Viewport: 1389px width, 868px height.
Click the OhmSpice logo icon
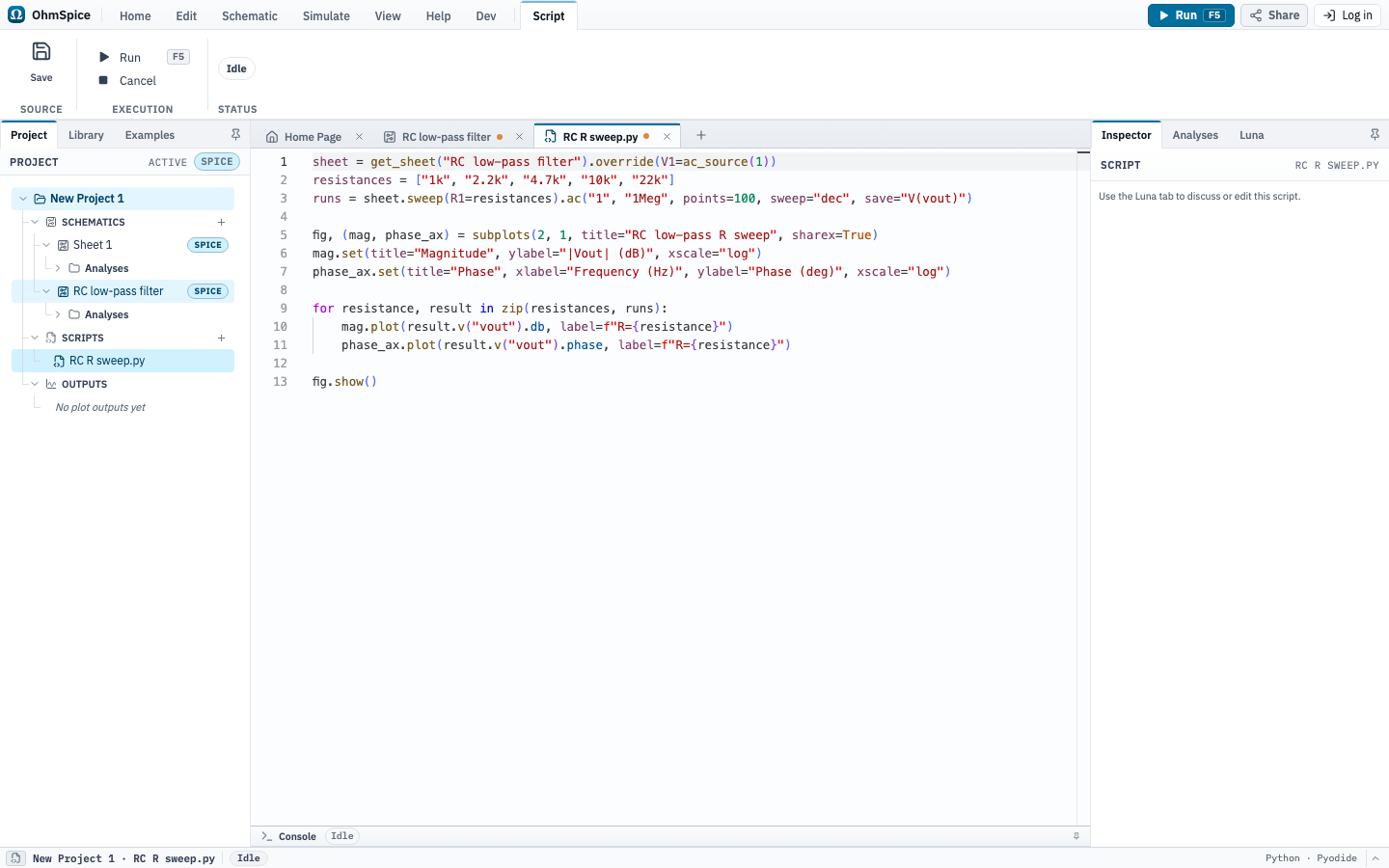click(16, 15)
